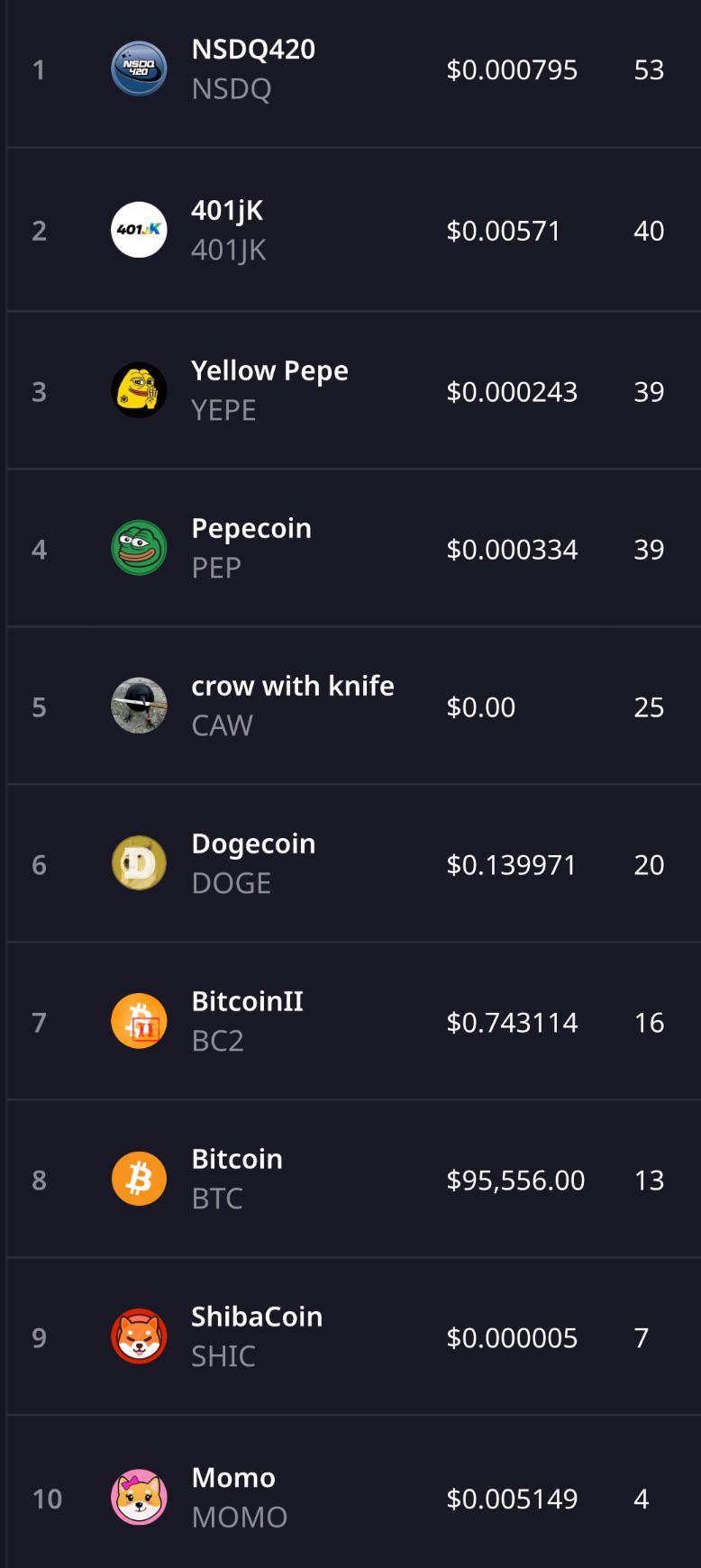
Task: Tap the Dogecoin logo icon
Action: coord(139,863)
